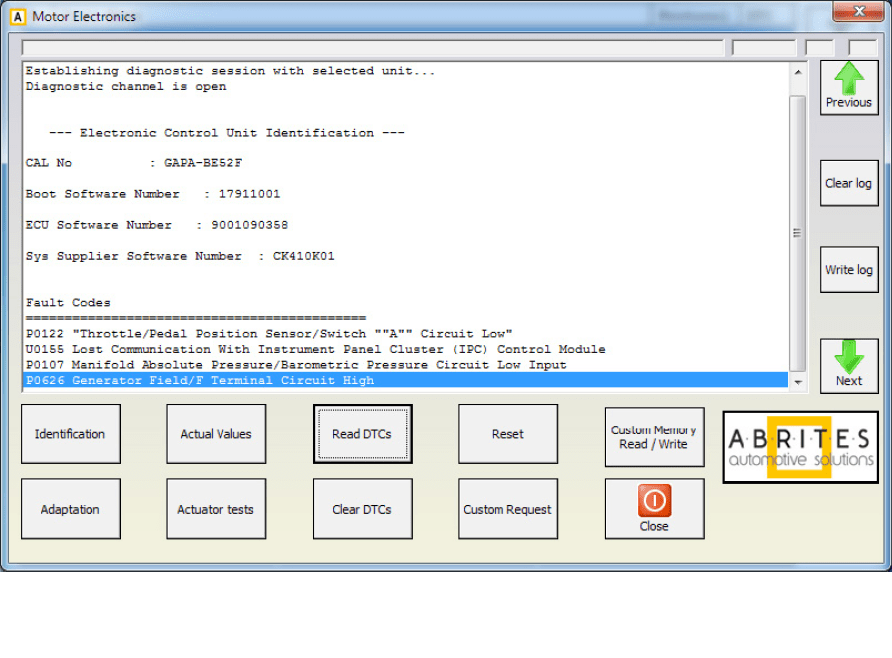Click the Clear log button

pyautogui.click(x=848, y=183)
